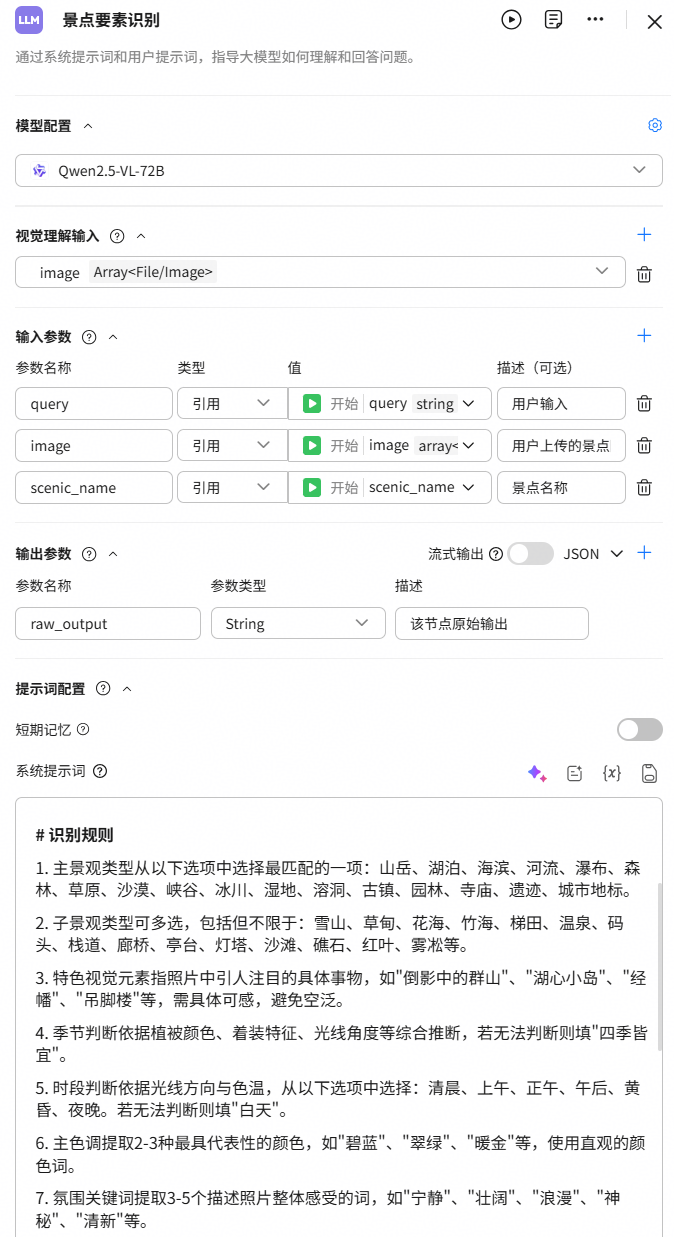Screen dimensions: 674x1237
Task: Delete the image parameter row
Action: [x=645, y=446]
